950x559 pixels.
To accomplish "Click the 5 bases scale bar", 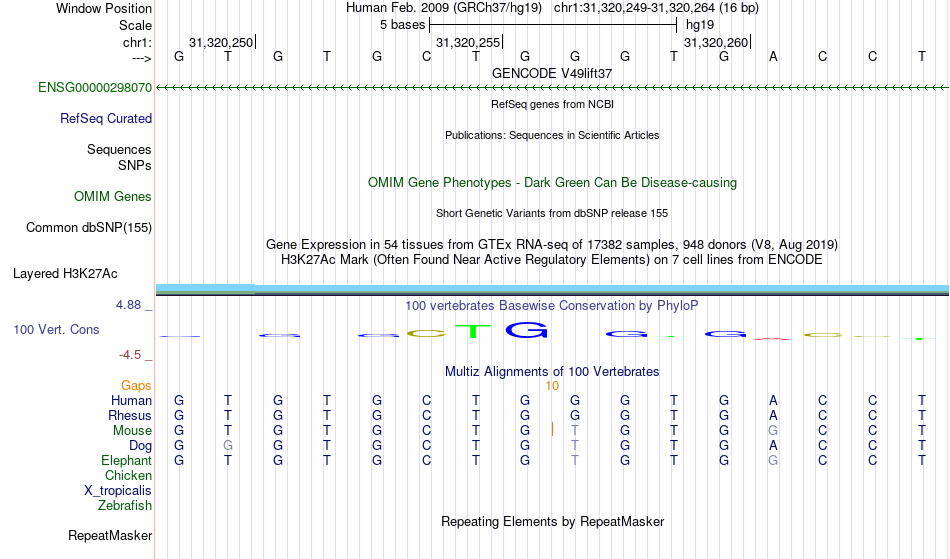I will [x=553, y=25].
